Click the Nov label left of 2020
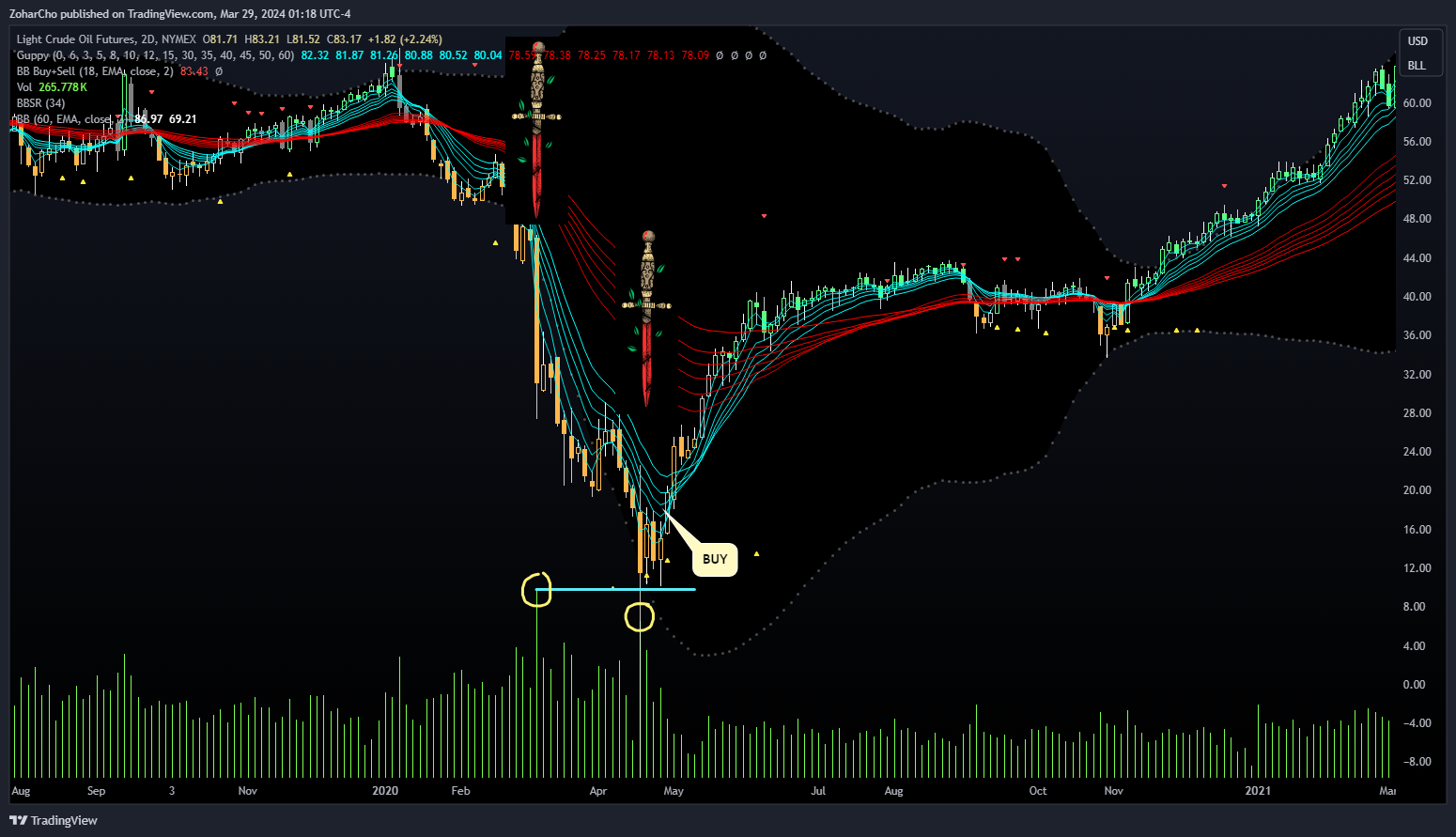 click(248, 791)
